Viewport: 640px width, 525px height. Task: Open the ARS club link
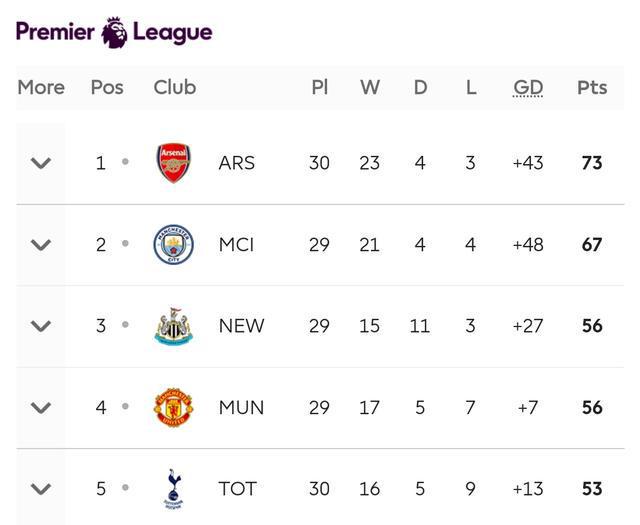click(237, 163)
